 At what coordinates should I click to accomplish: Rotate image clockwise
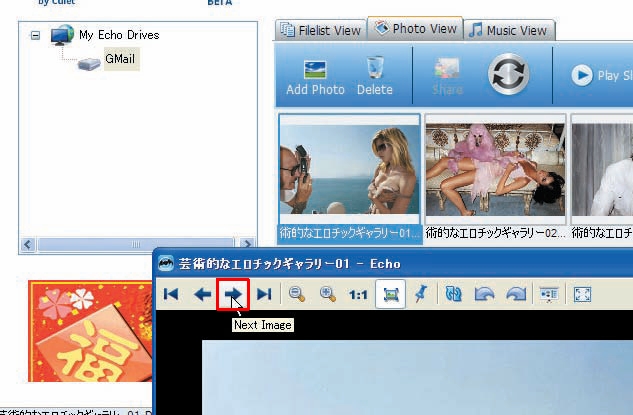tap(516, 294)
